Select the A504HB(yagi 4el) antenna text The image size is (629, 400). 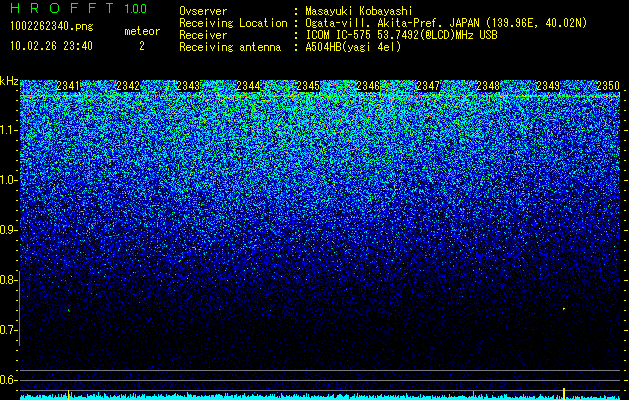tap(353, 47)
